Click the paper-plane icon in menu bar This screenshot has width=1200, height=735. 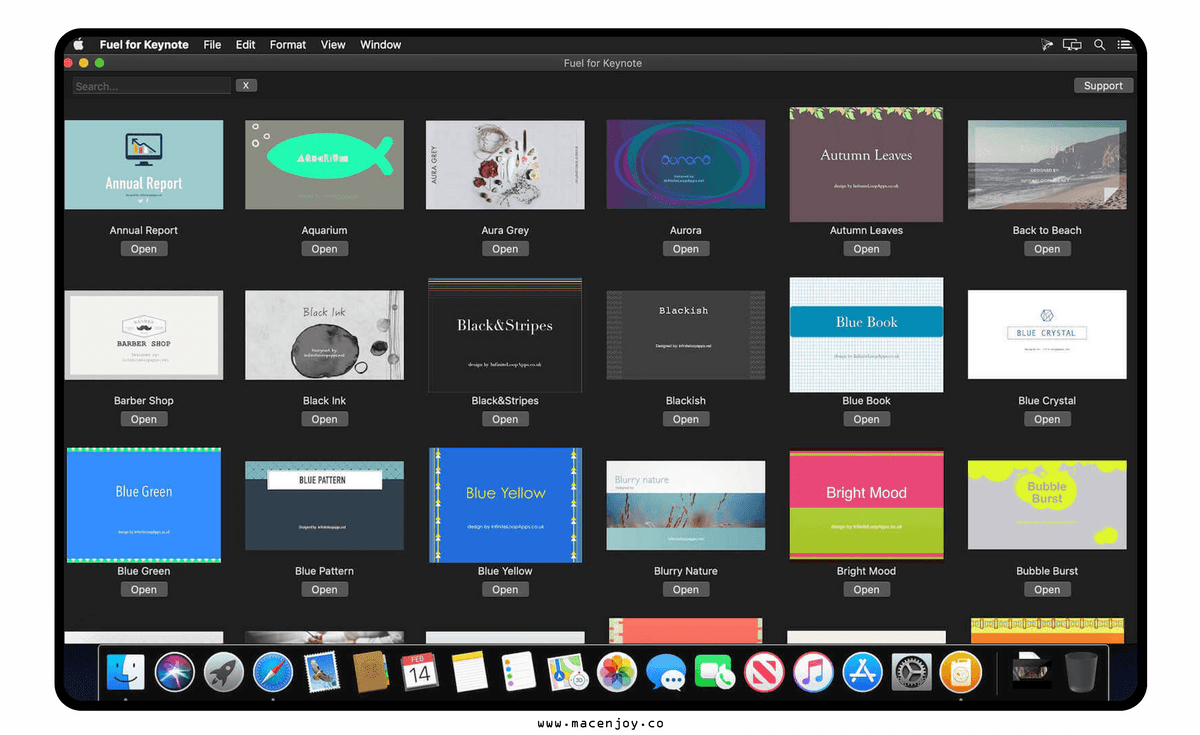pos(1047,44)
